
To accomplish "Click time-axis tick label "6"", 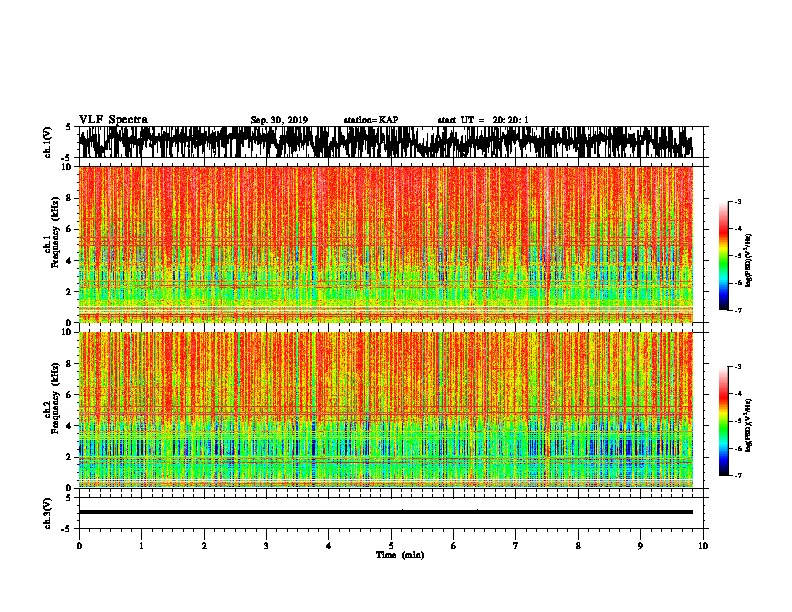I will (x=454, y=546).
